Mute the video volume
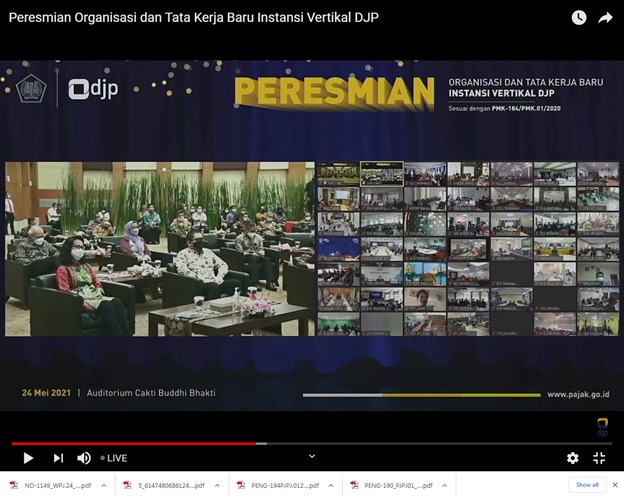This screenshot has height=499, width=624. pos(84,458)
